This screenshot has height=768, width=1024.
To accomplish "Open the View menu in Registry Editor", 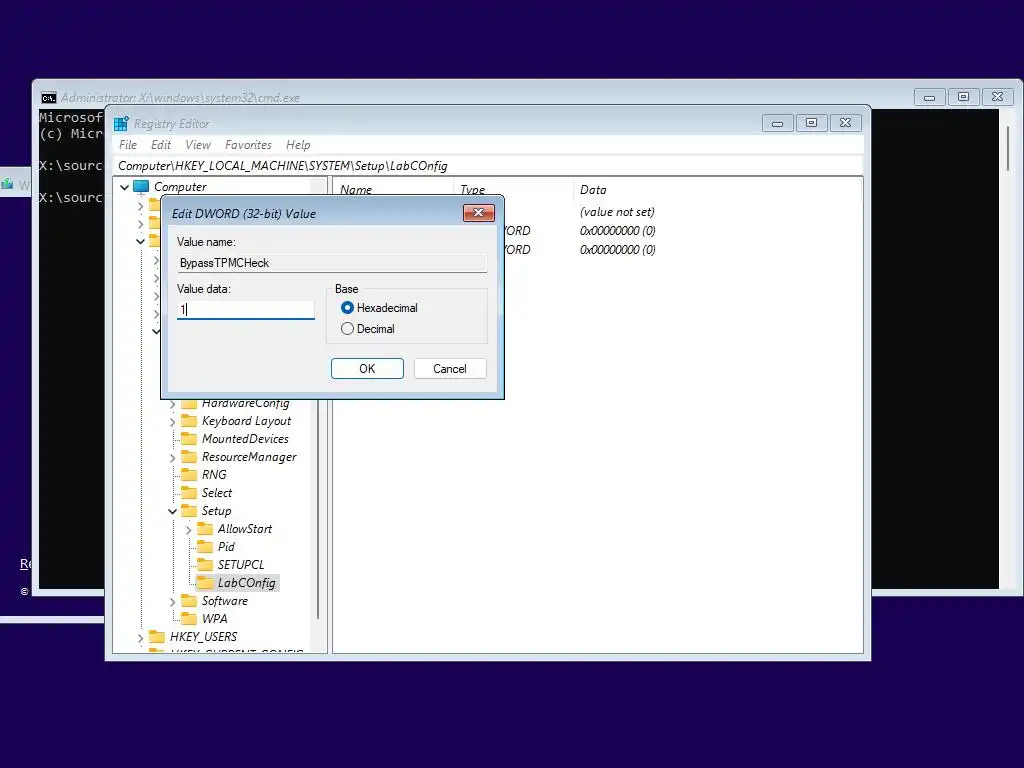I will click(198, 145).
